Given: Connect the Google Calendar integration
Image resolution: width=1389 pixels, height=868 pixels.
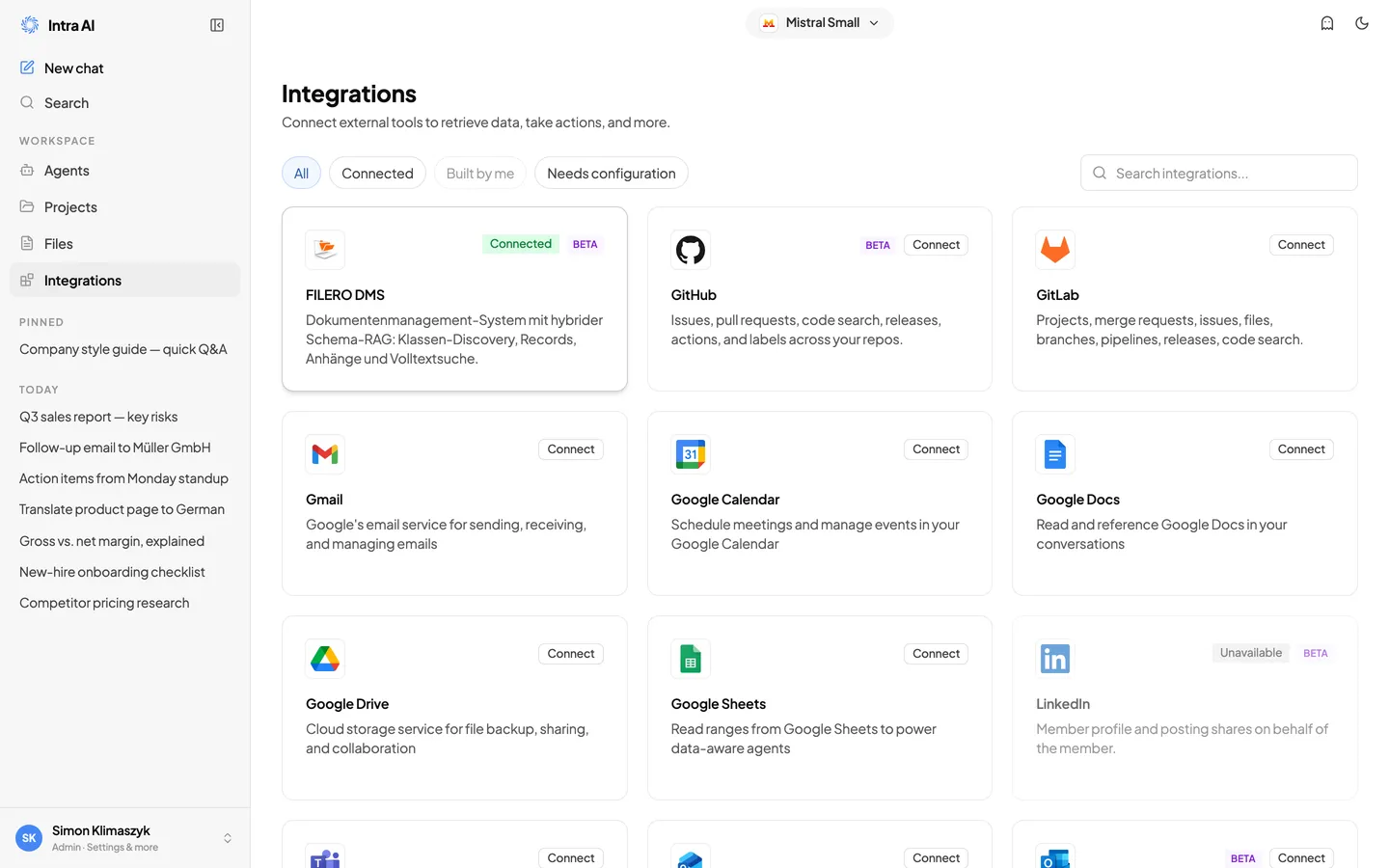Looking at the screenshot, I should tap(936, 449).
